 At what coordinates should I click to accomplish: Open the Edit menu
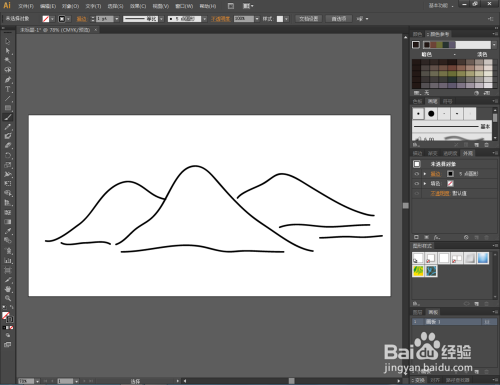pyautogui.click(x=48, y=6)
